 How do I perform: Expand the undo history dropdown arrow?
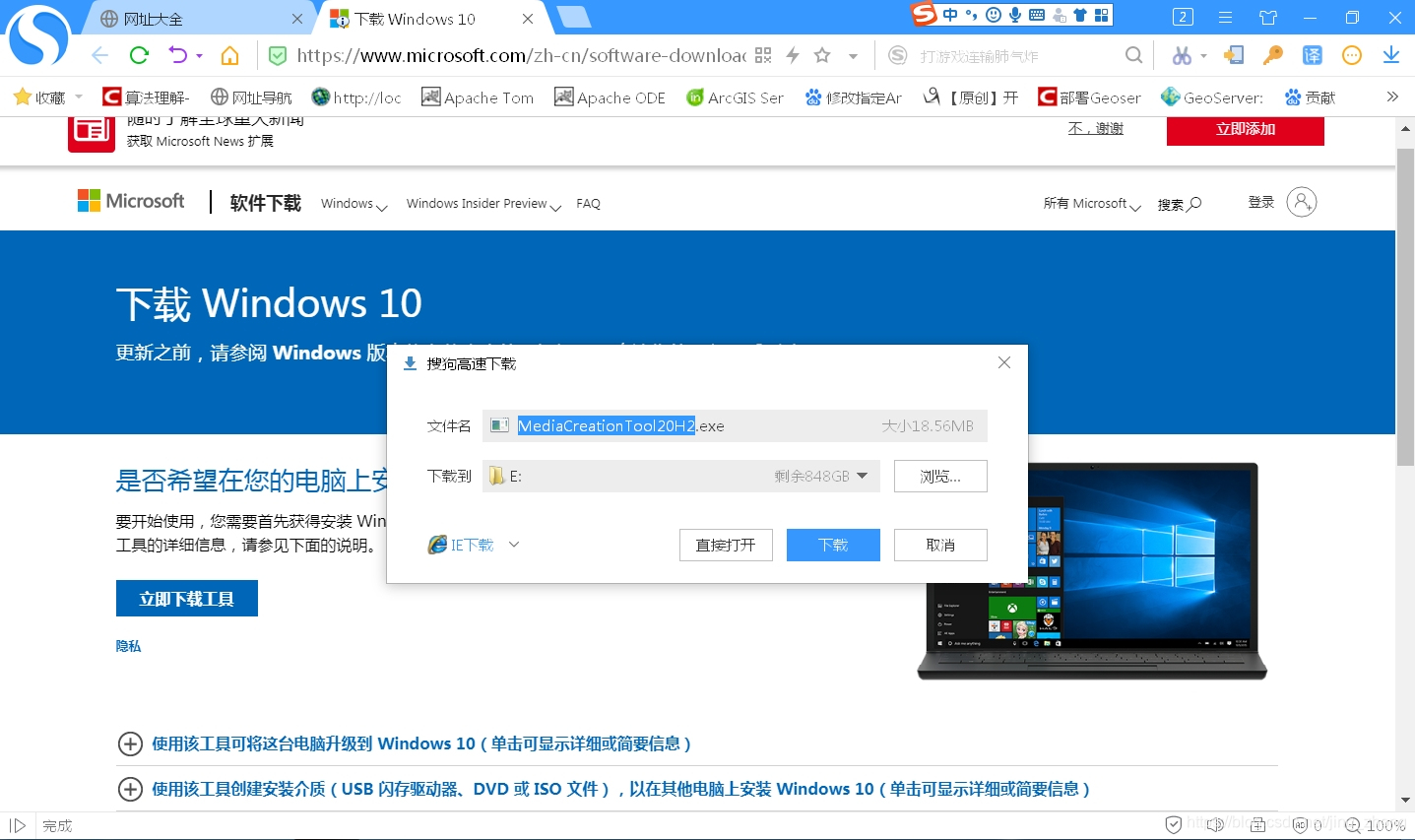pos(199,56)
